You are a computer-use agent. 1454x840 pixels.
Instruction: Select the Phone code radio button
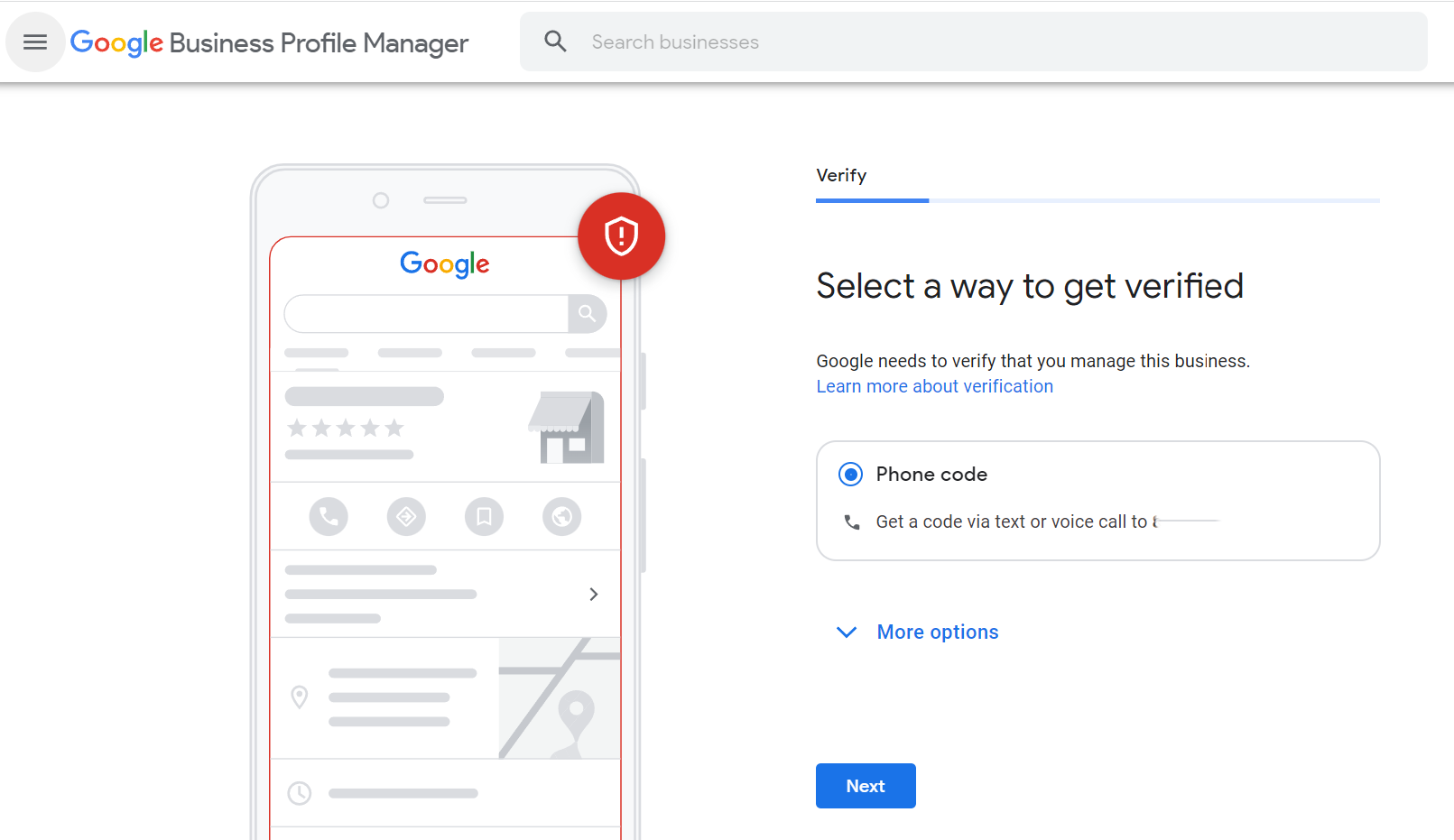(x=850, y=474)
